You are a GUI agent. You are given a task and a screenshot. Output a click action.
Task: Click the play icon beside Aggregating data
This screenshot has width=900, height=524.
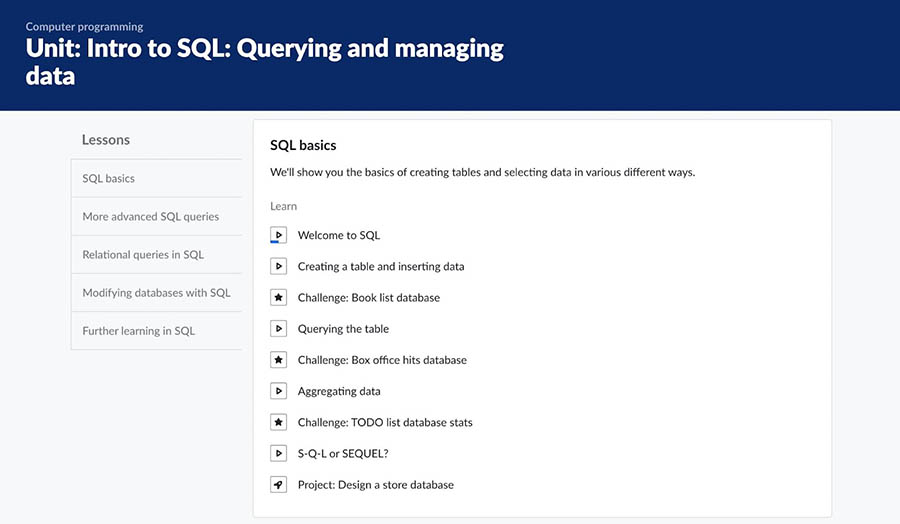tap(279, 391)
